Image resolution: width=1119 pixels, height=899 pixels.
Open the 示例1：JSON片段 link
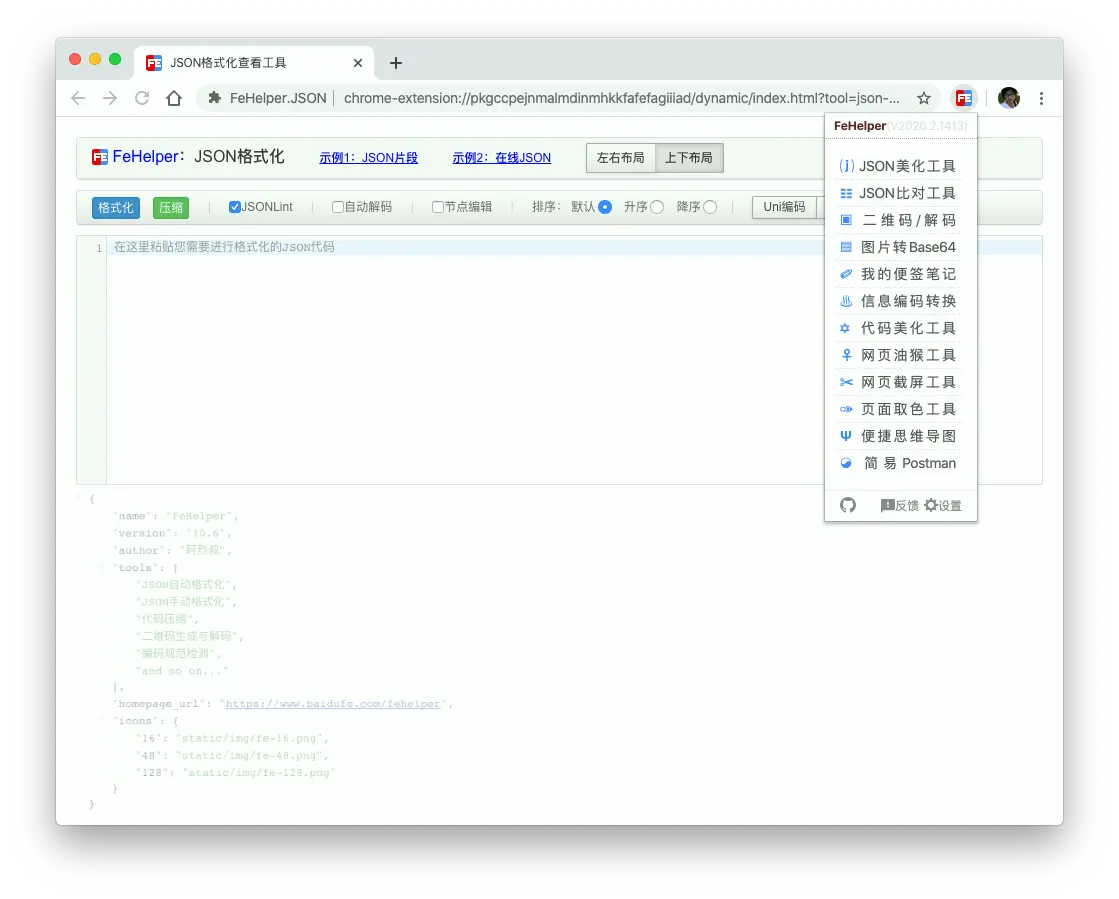(x=368, y=158)
